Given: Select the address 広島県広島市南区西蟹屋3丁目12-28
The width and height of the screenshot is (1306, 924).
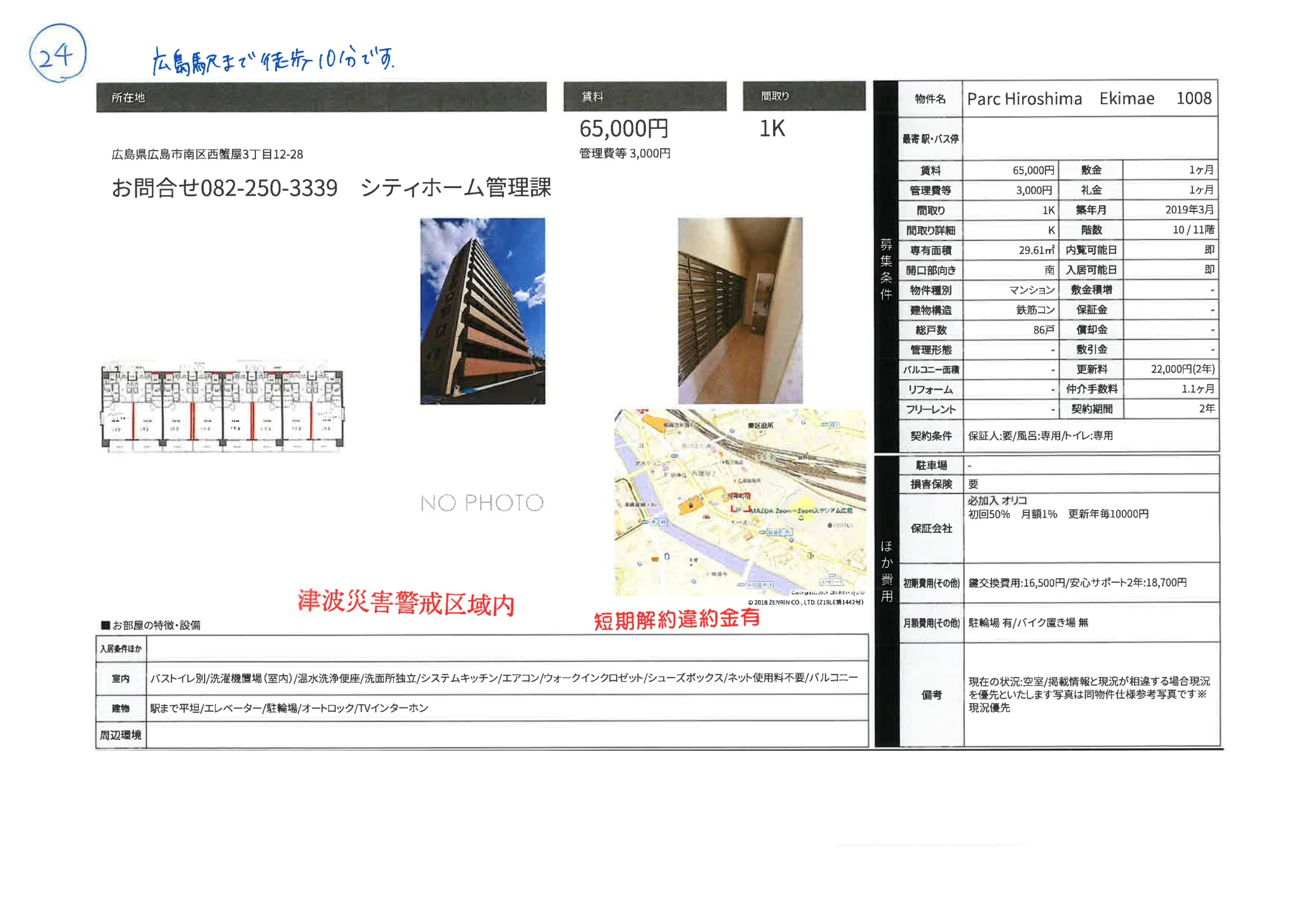Looking at the screenshot, I should (208, 154).
